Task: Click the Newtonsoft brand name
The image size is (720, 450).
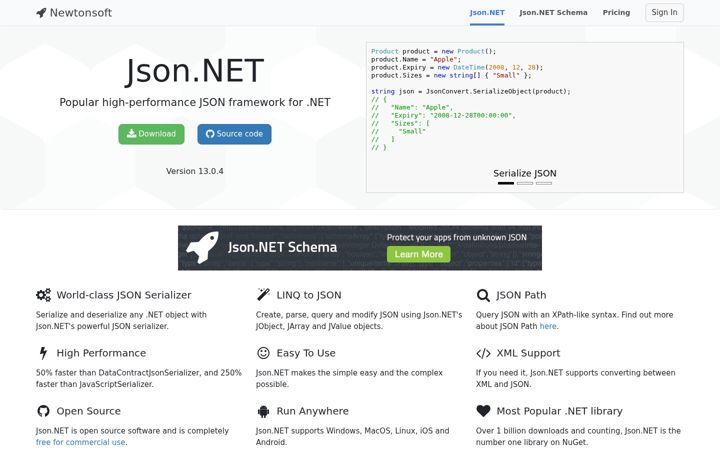Action: [81, 13]
